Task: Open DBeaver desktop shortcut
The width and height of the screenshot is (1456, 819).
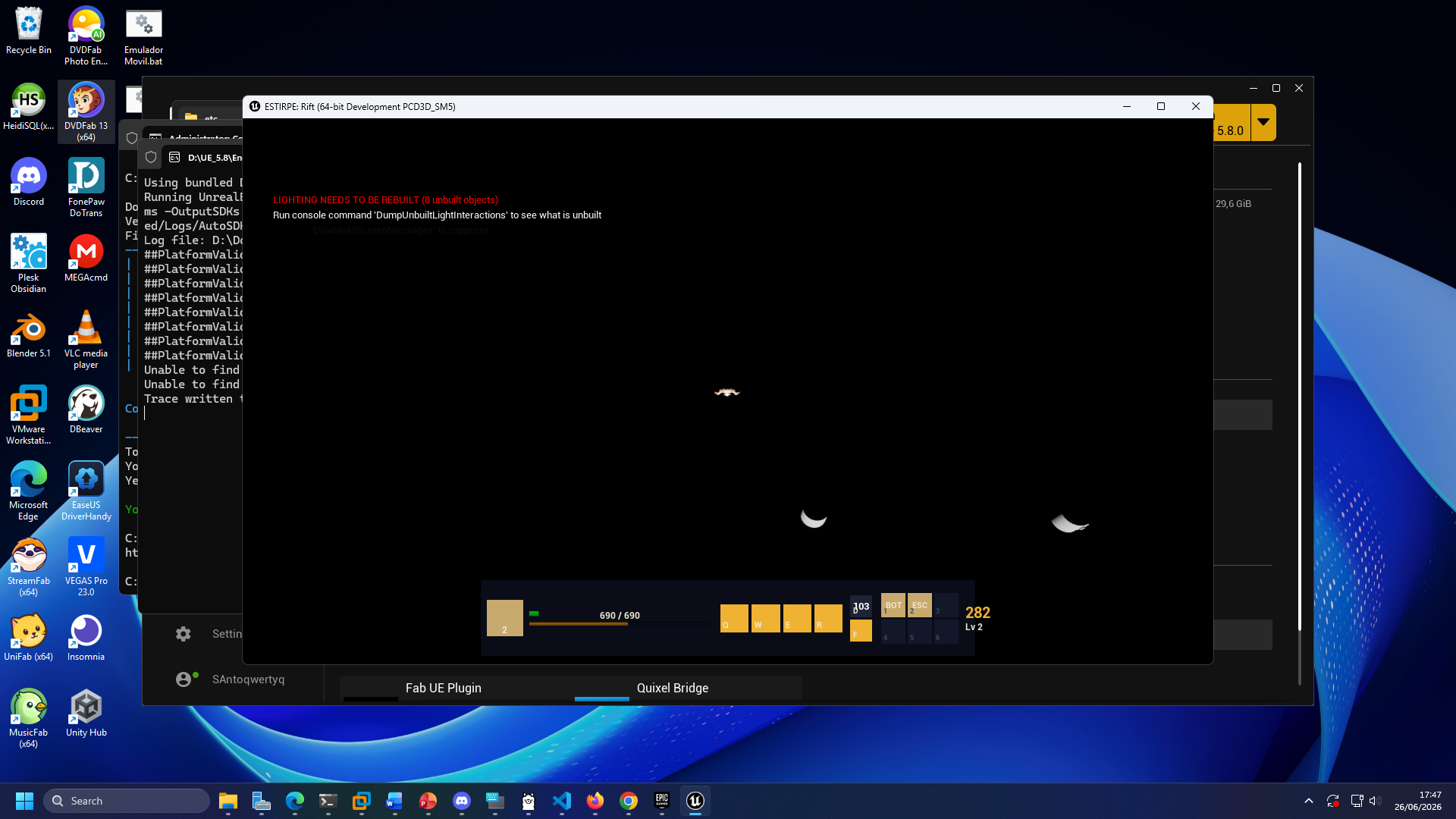Action: [86, 411]
